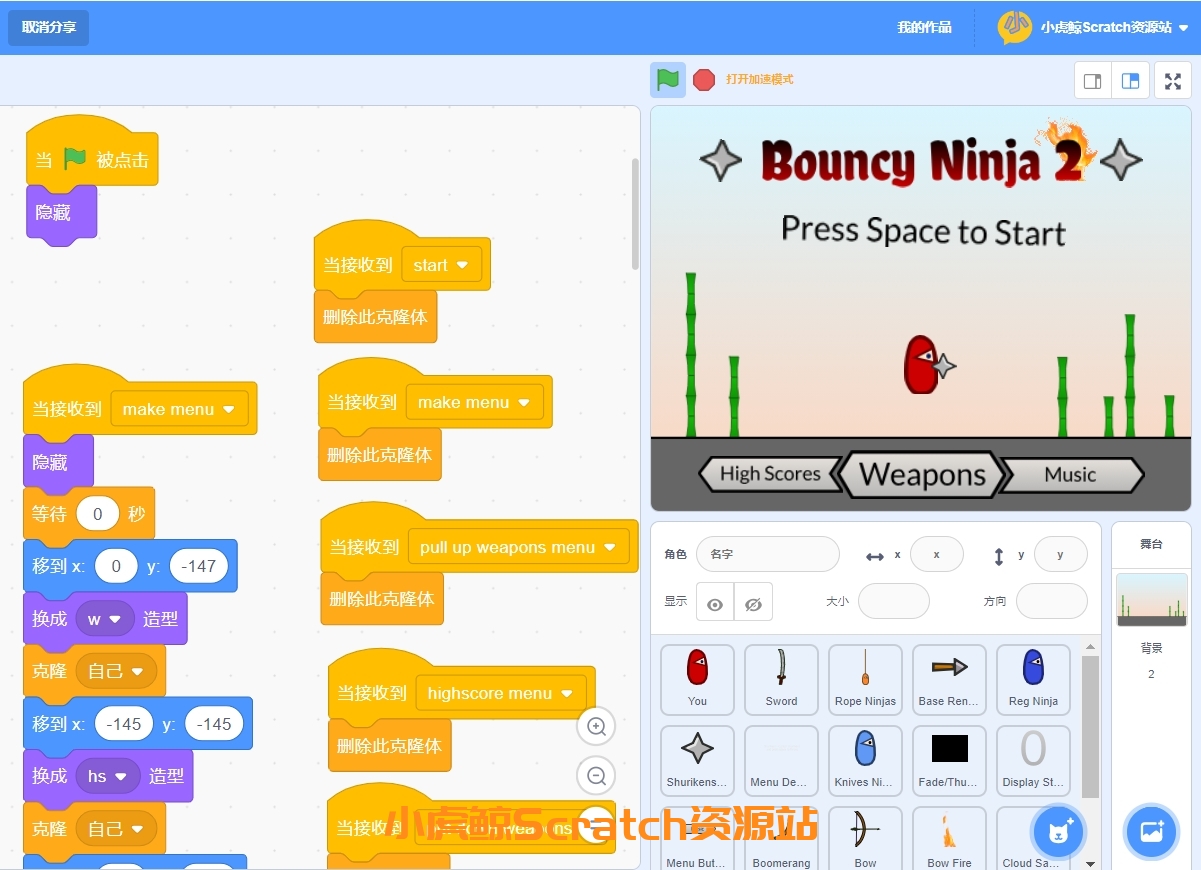Select the Fade/Thu... sprite
The image size is (1201, 870).
949,761
